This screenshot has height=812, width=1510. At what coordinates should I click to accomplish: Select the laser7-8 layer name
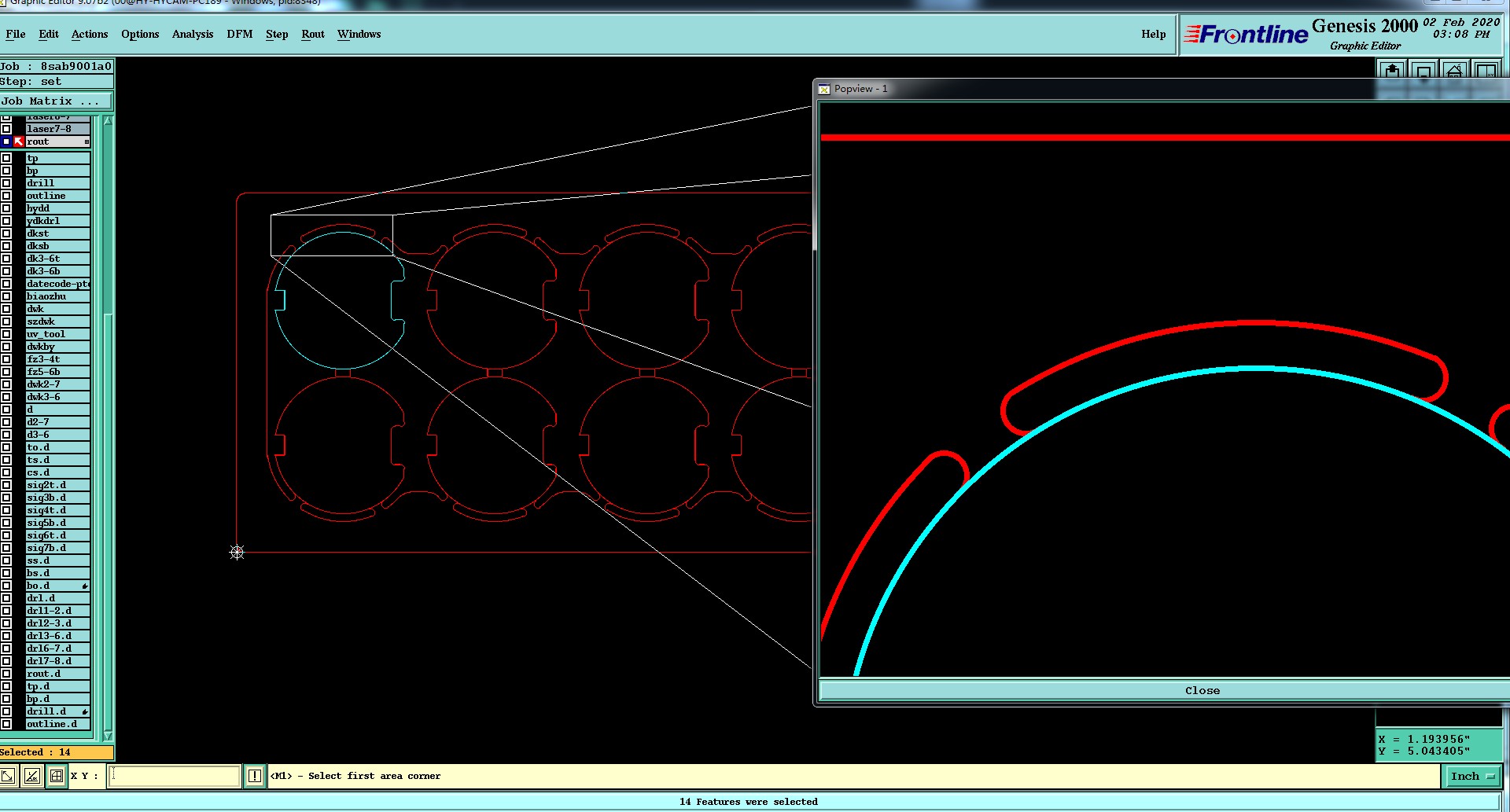(58, 129)
